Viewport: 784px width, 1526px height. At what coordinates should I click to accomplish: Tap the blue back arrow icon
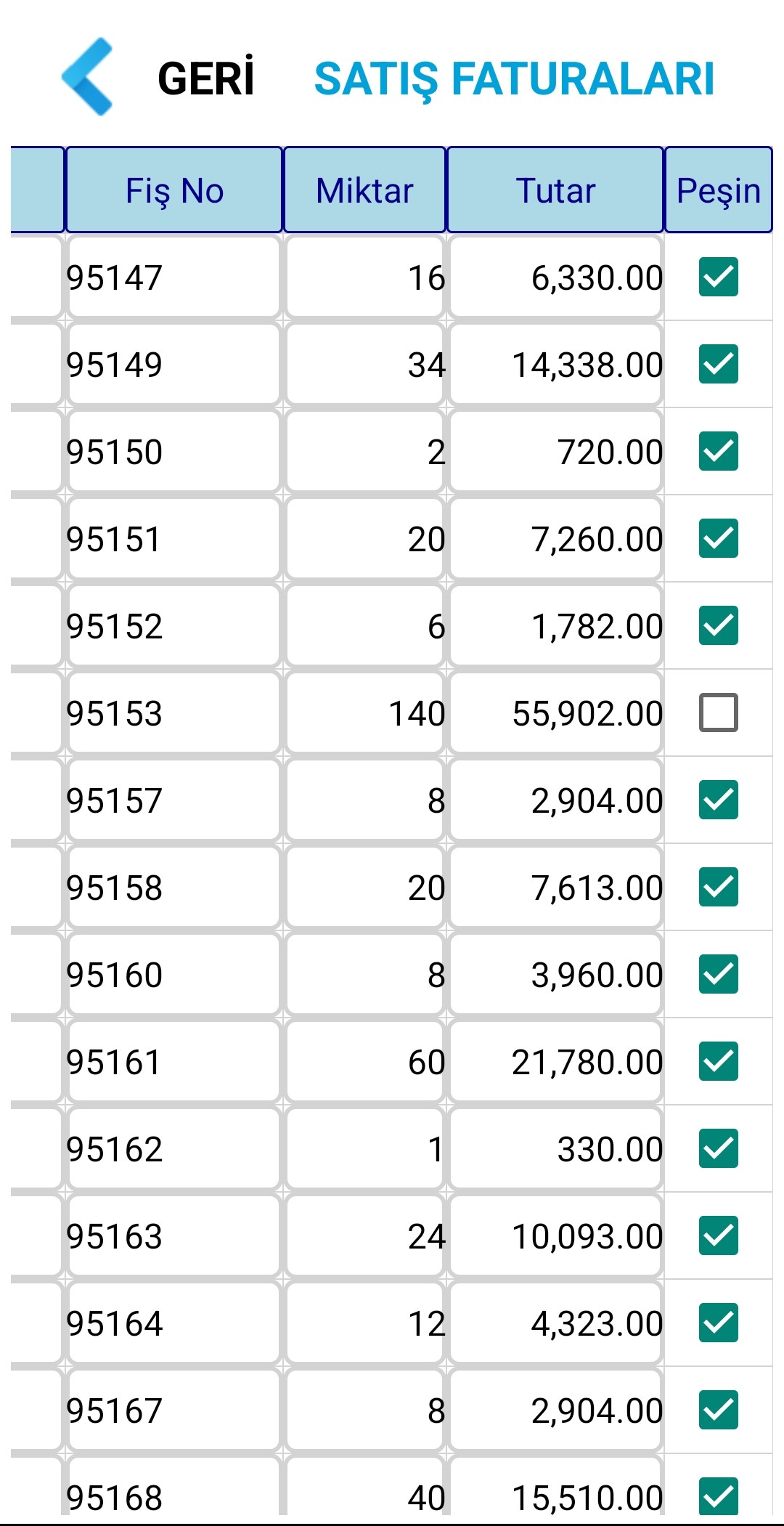(x=88, y=77)
